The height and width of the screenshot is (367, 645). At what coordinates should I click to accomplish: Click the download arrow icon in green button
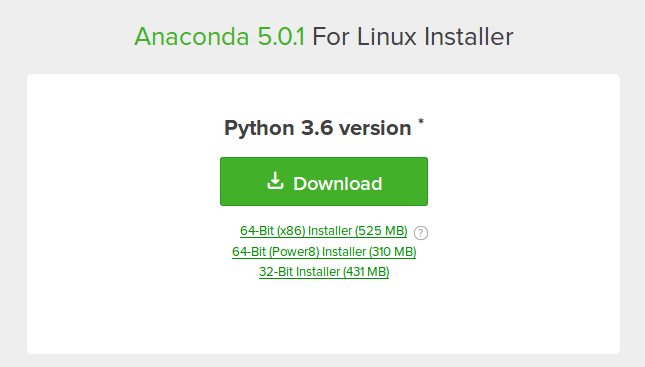tap(275, 181)
